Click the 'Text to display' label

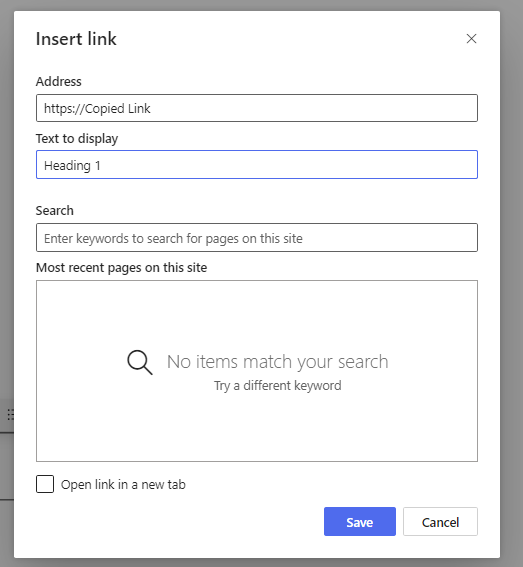coord(77,139)
